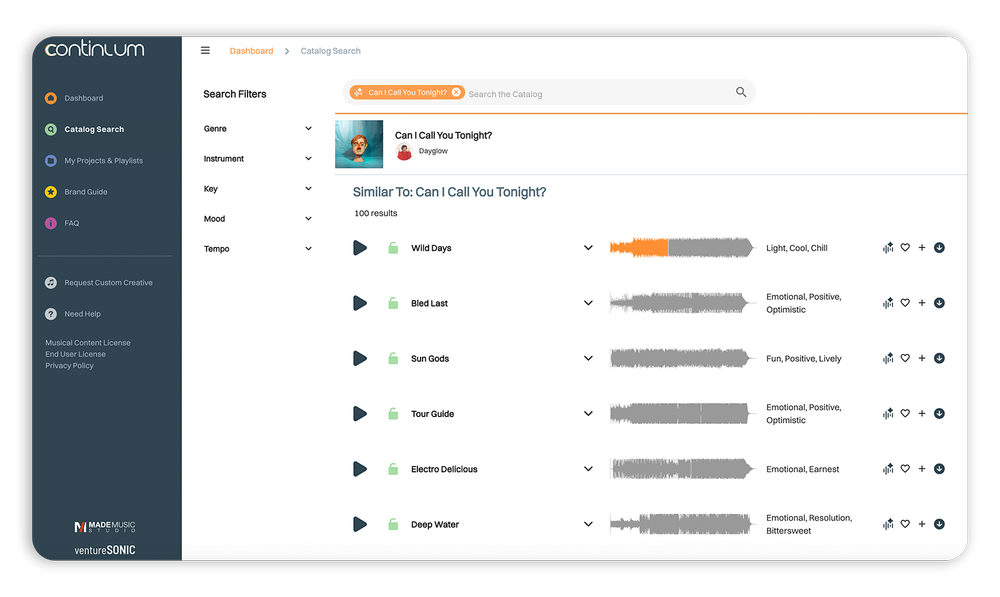The width and height of the screenshot is (1000, 597).
Task: Favorite Sun Gods with the heart
Action: pyautogui.click(x=905, y=358)
